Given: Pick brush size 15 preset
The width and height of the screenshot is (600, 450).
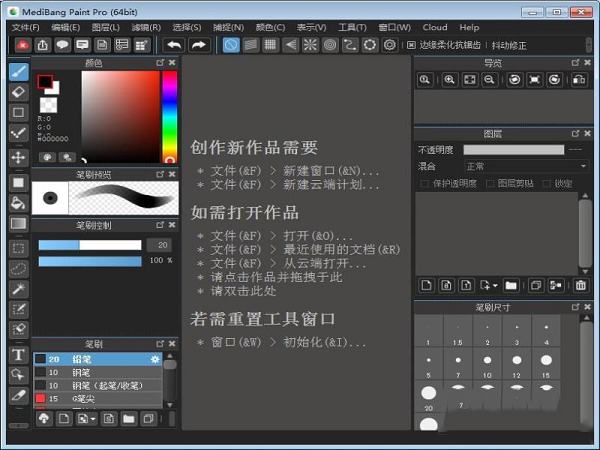Looking at the screenshot, I should tap(546, 365).
